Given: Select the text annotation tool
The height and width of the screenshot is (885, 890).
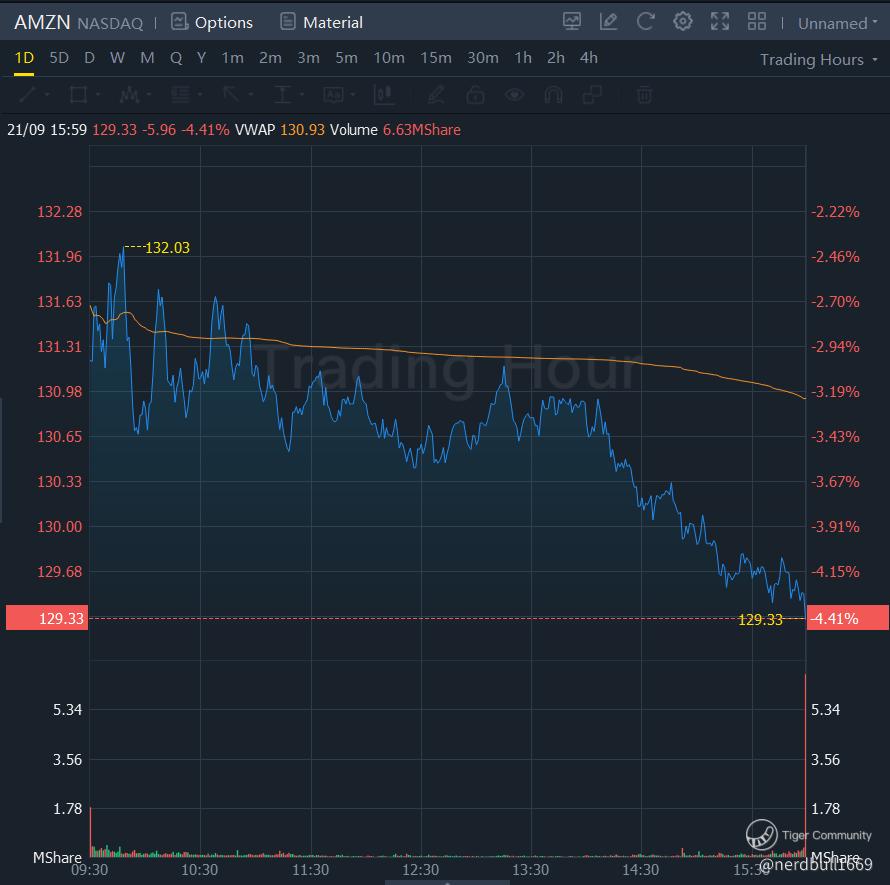Looking at the screenshot, I should pos(333,94).
